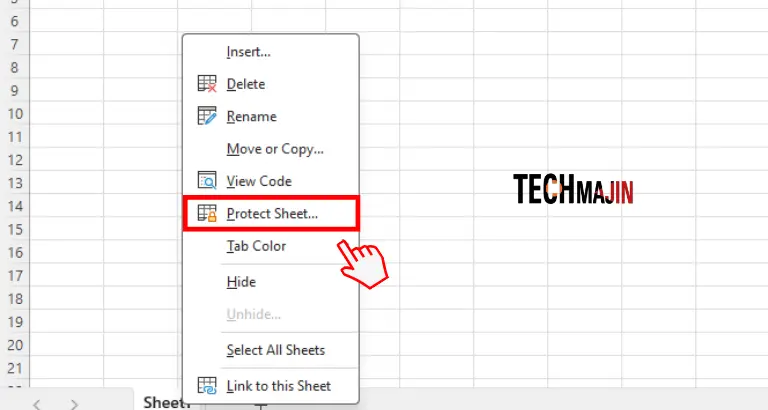Select row 9 header
The height and width of the screenshot is (410, 768).
pyautogui.click(x=15, y=91)
